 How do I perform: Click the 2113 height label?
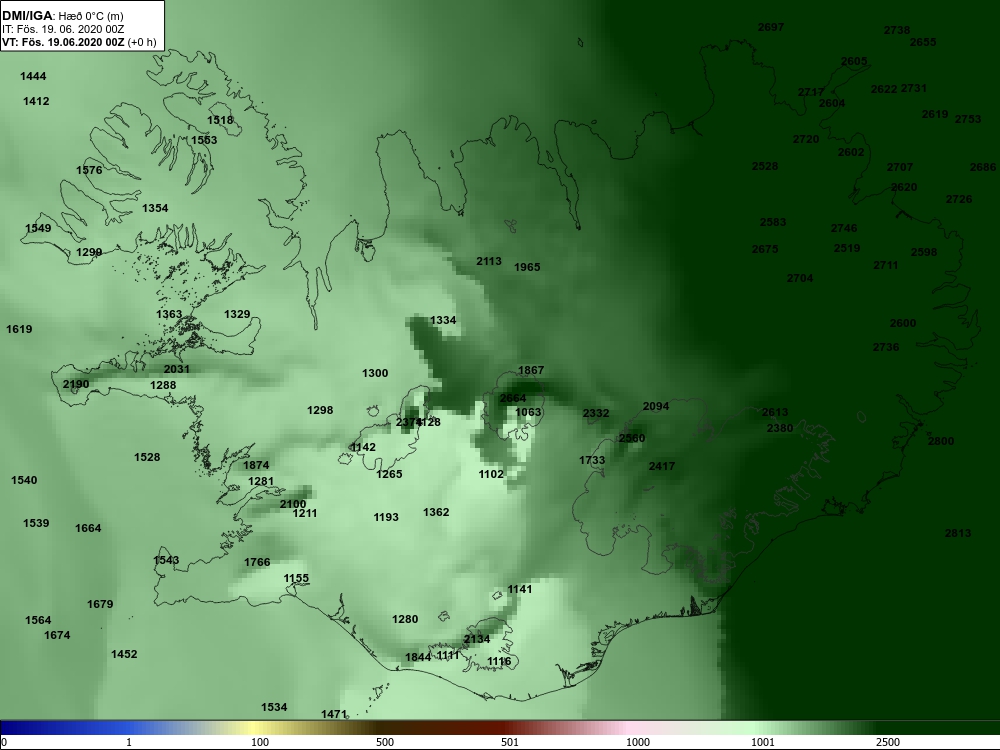click(x=489, y=261)
